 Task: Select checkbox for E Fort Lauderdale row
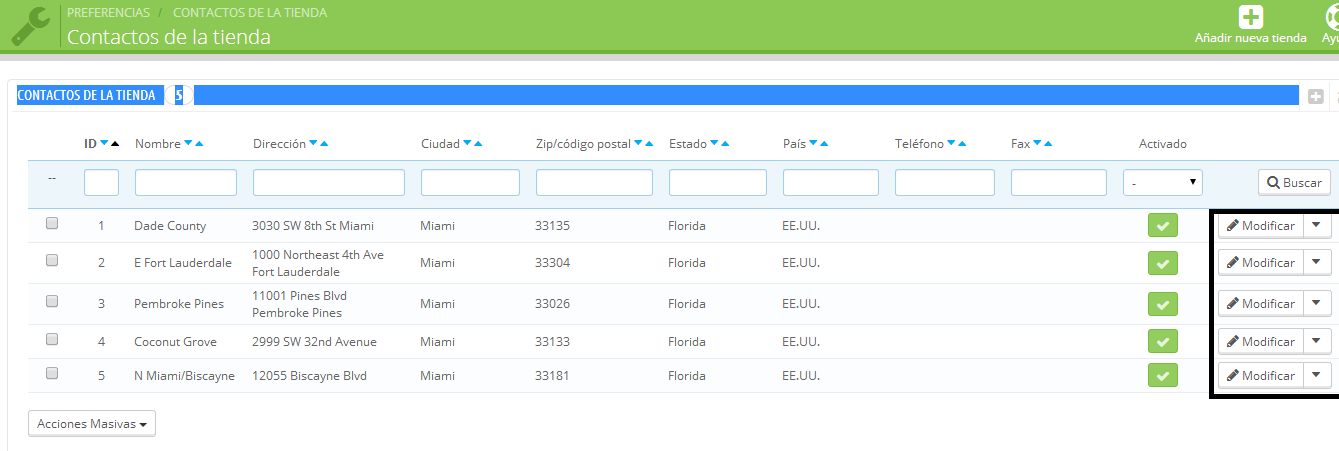tap(52, 260)
